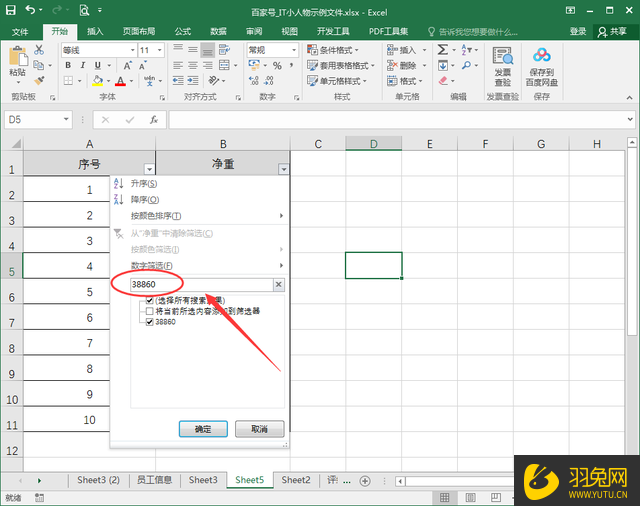Click the Clear eraser icon
The image size is (640, 506).
443,81
